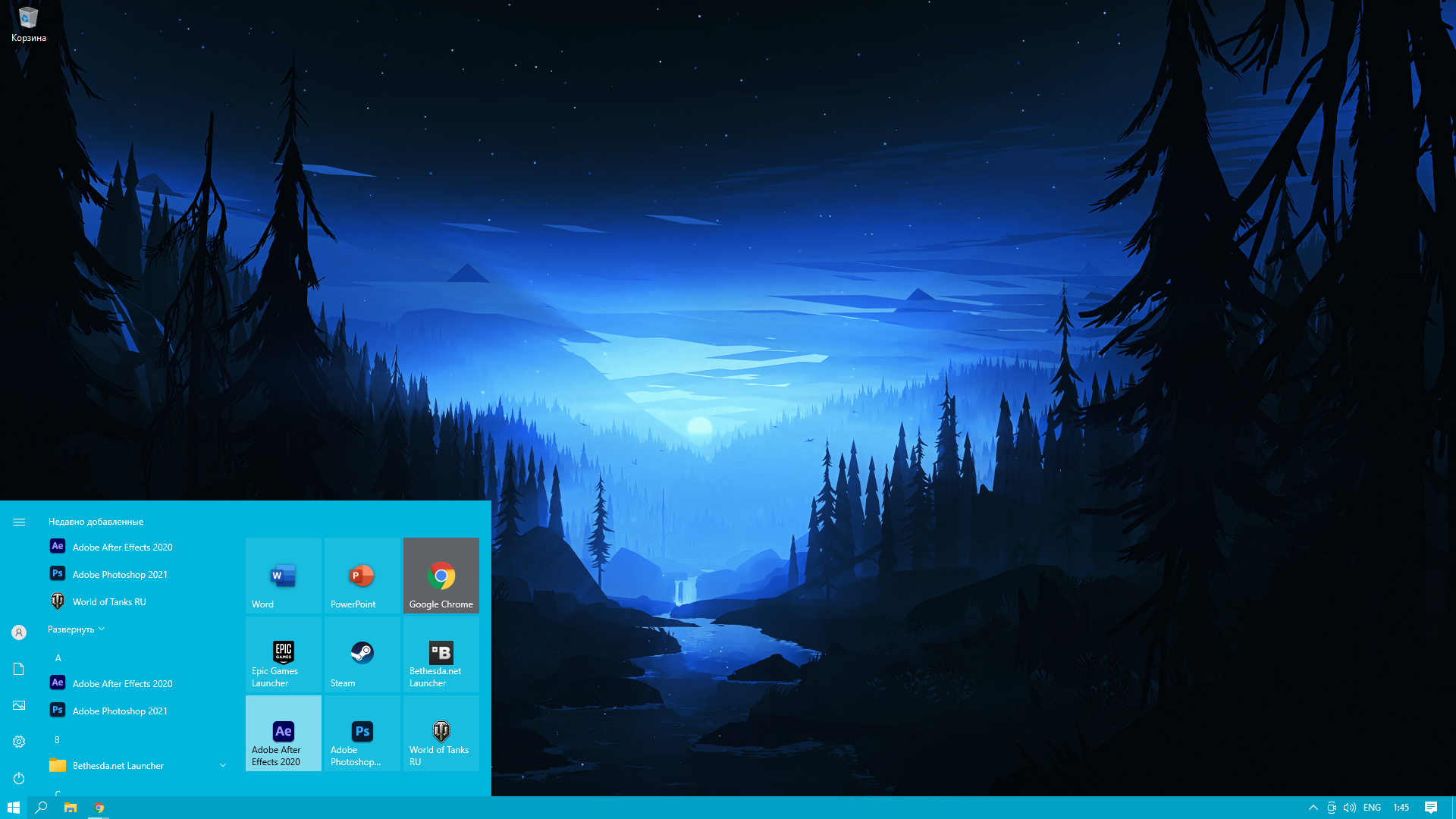Open the clock showing 1:45

(x=1401, y=808)
